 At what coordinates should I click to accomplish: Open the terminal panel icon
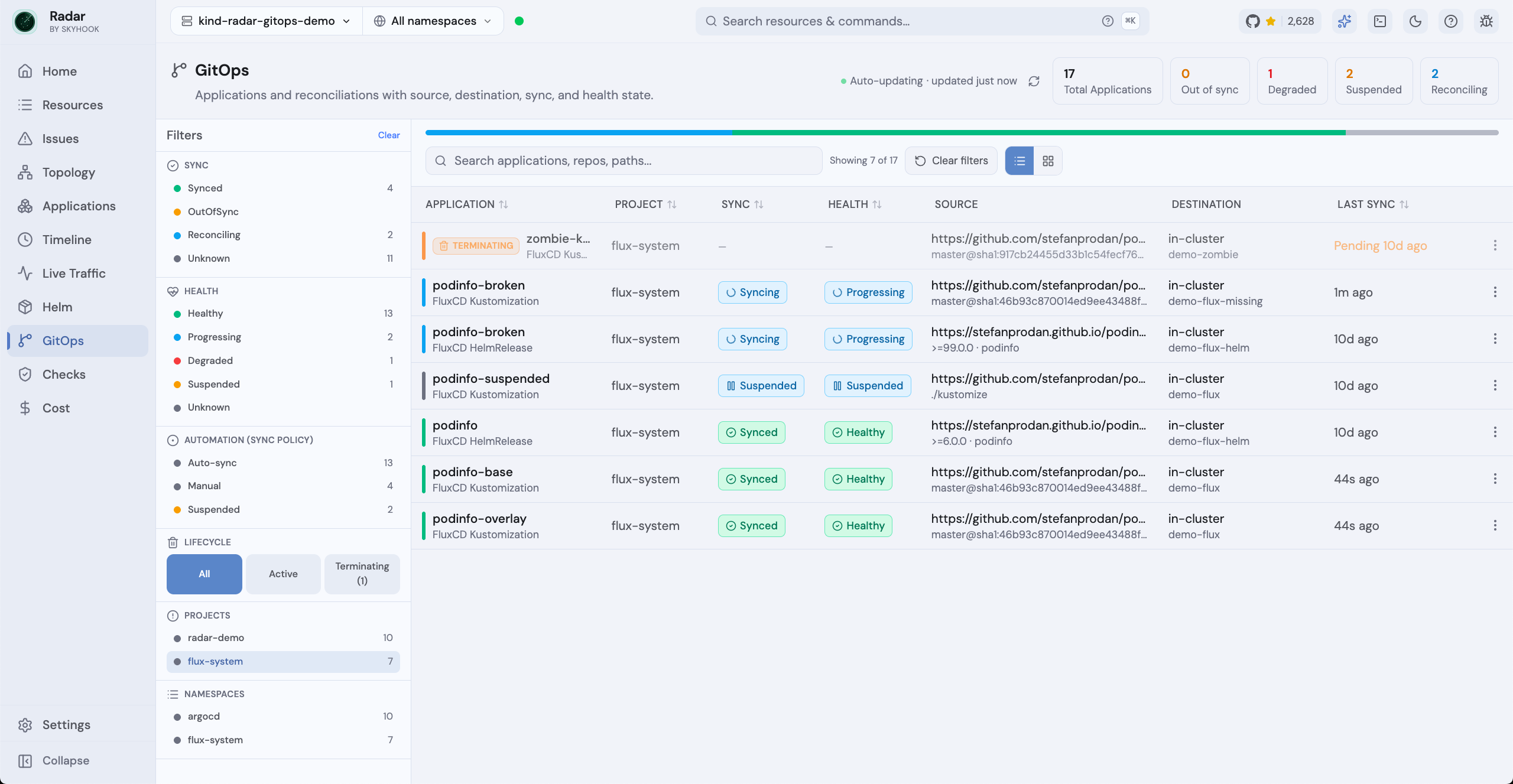point(1380,21)
